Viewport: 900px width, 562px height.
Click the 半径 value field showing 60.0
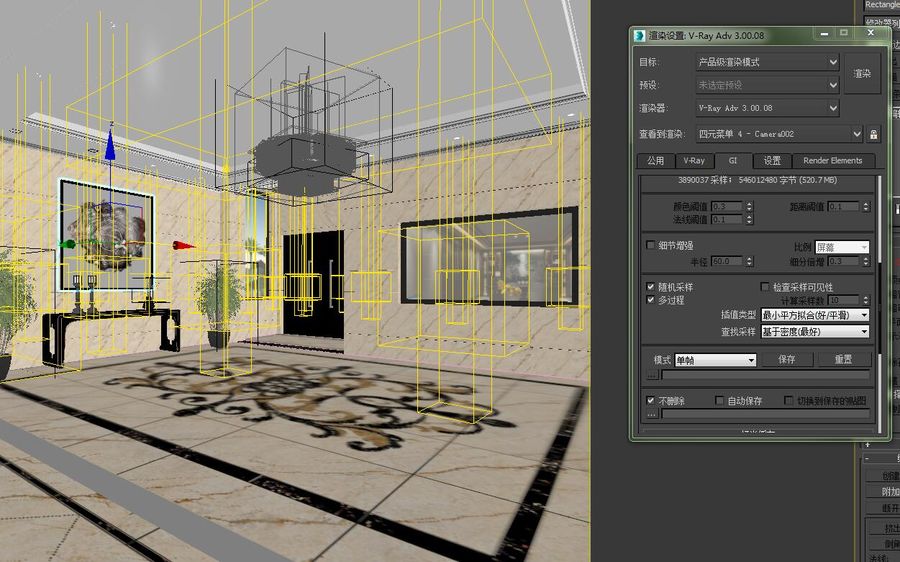[727, 261]
